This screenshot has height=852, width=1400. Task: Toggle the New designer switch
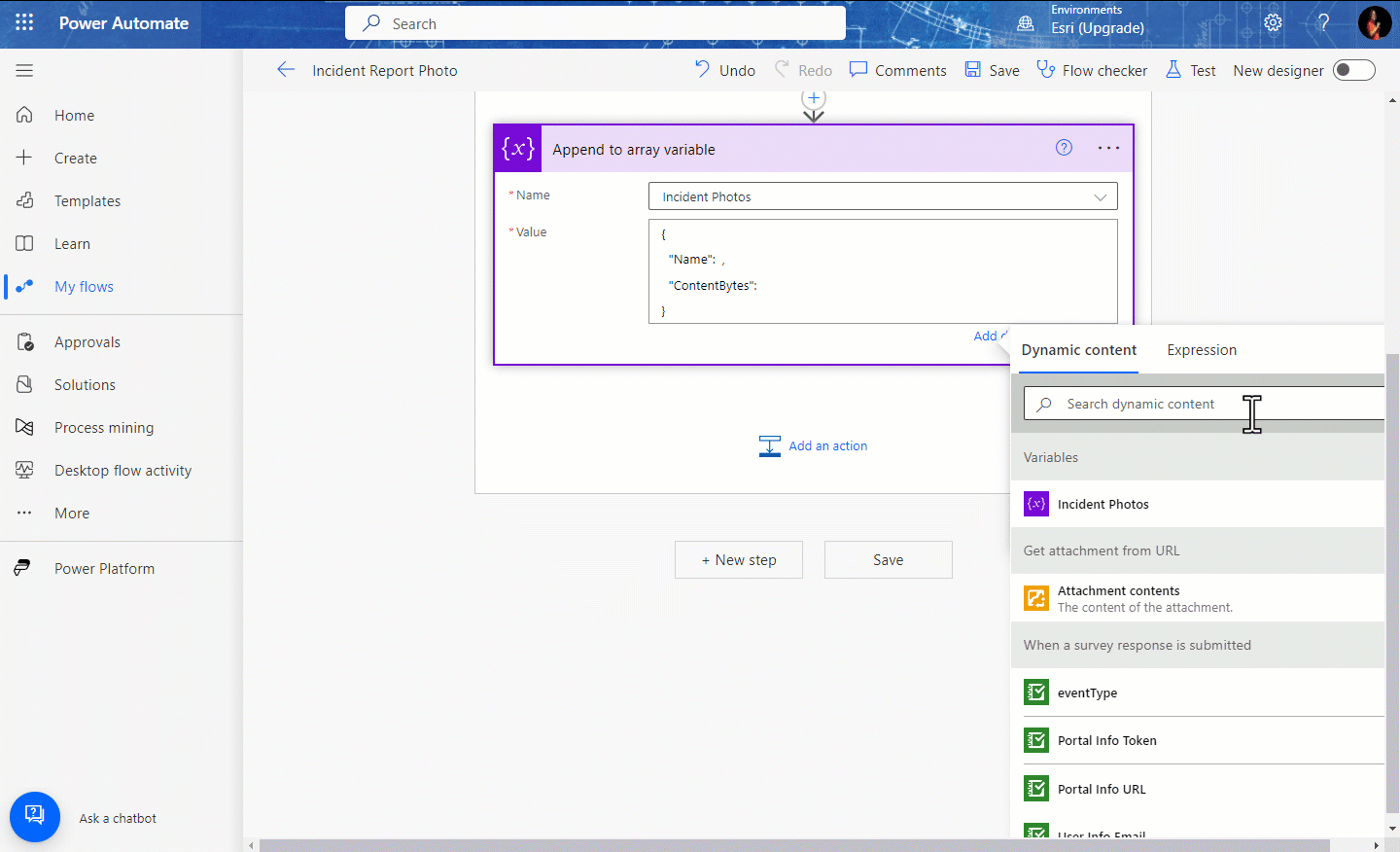[1354, 70]
